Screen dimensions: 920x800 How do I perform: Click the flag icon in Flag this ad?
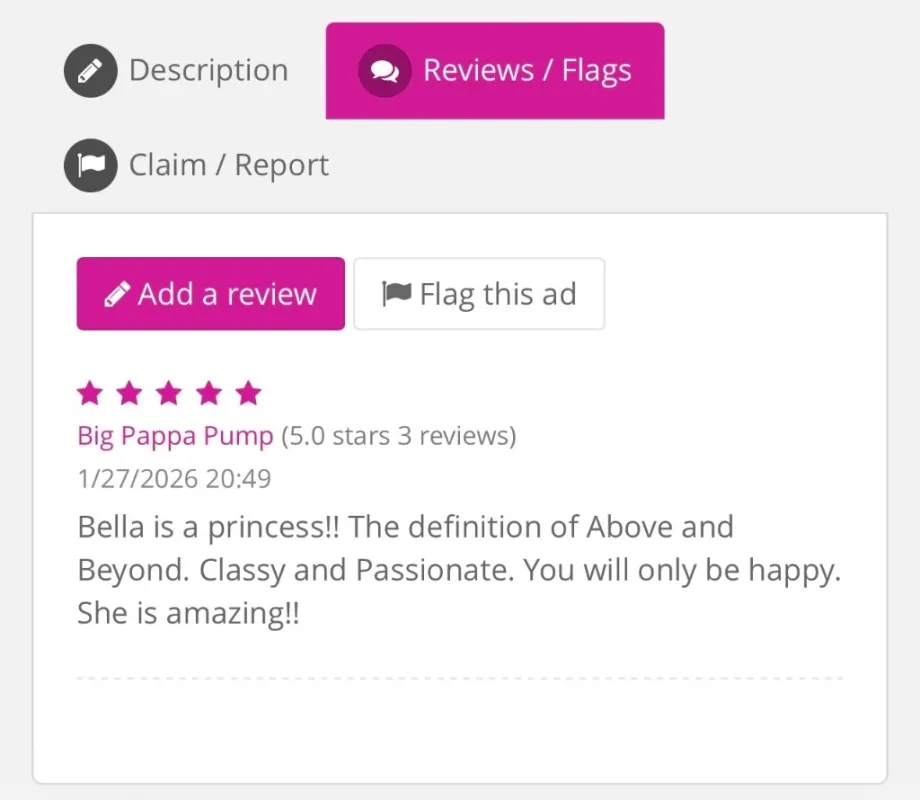[x=397, y=294]
